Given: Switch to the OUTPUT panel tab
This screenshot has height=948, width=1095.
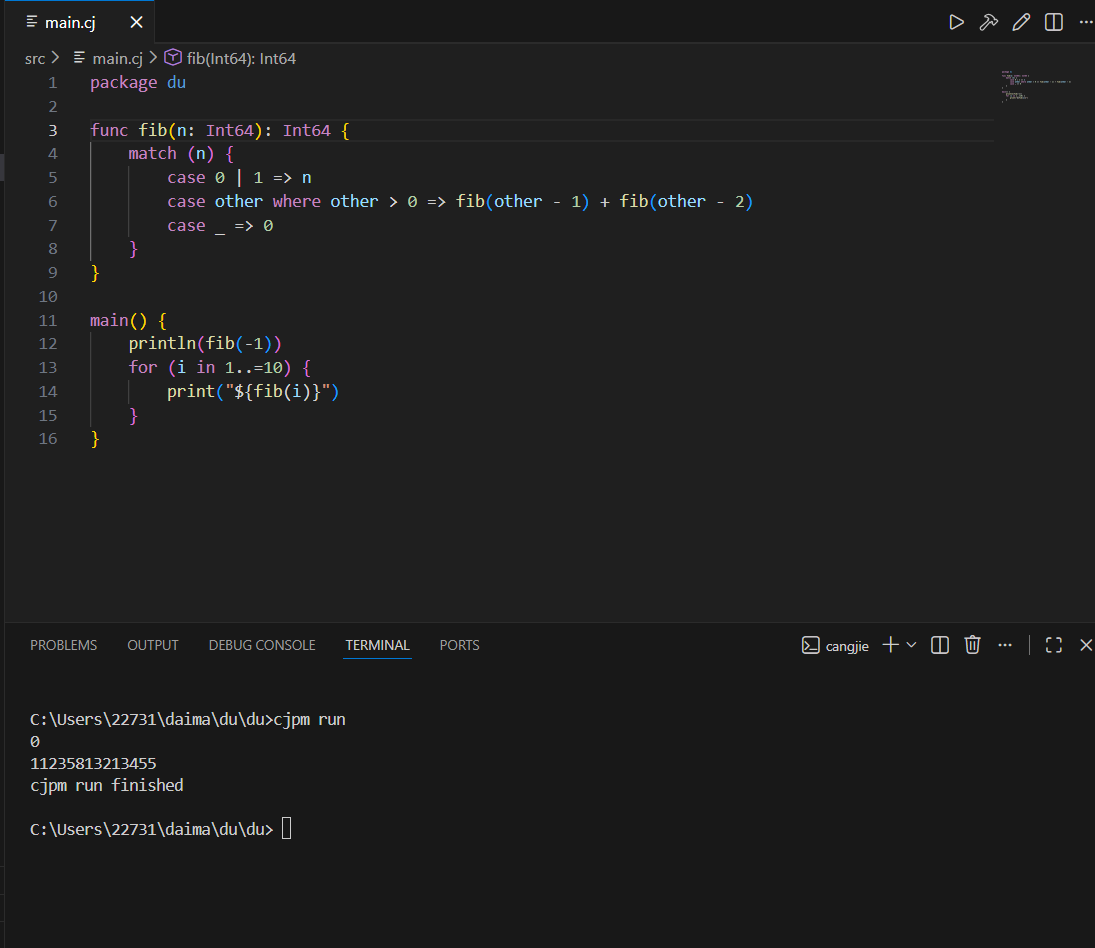Looking at the screenshot, I should pyautogui.click(x=153, y=645).
